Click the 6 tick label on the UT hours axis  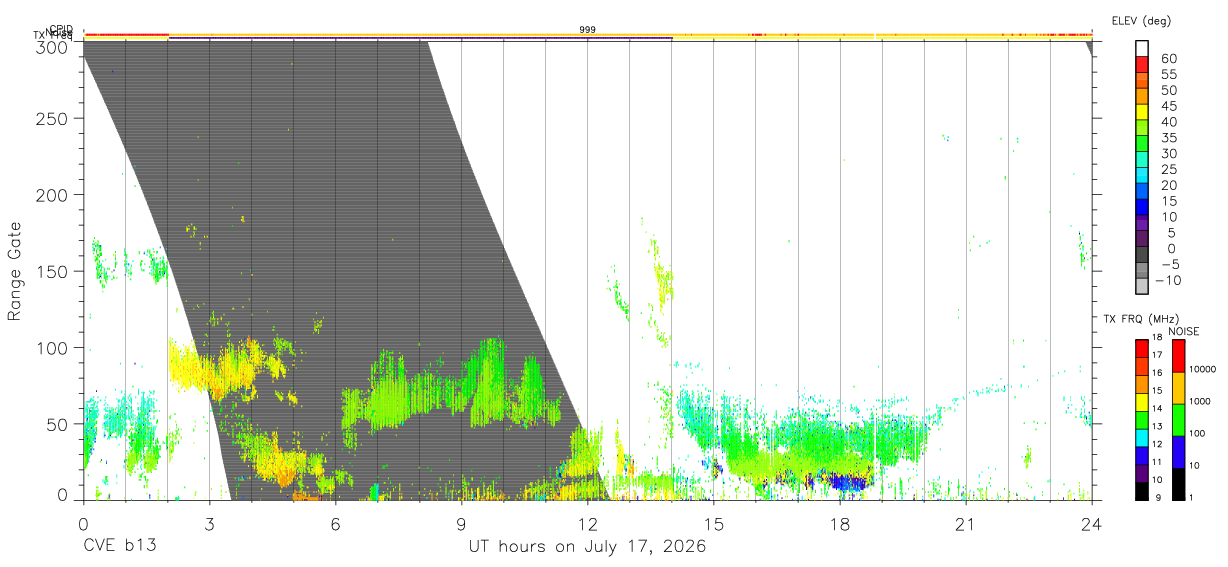335,523
